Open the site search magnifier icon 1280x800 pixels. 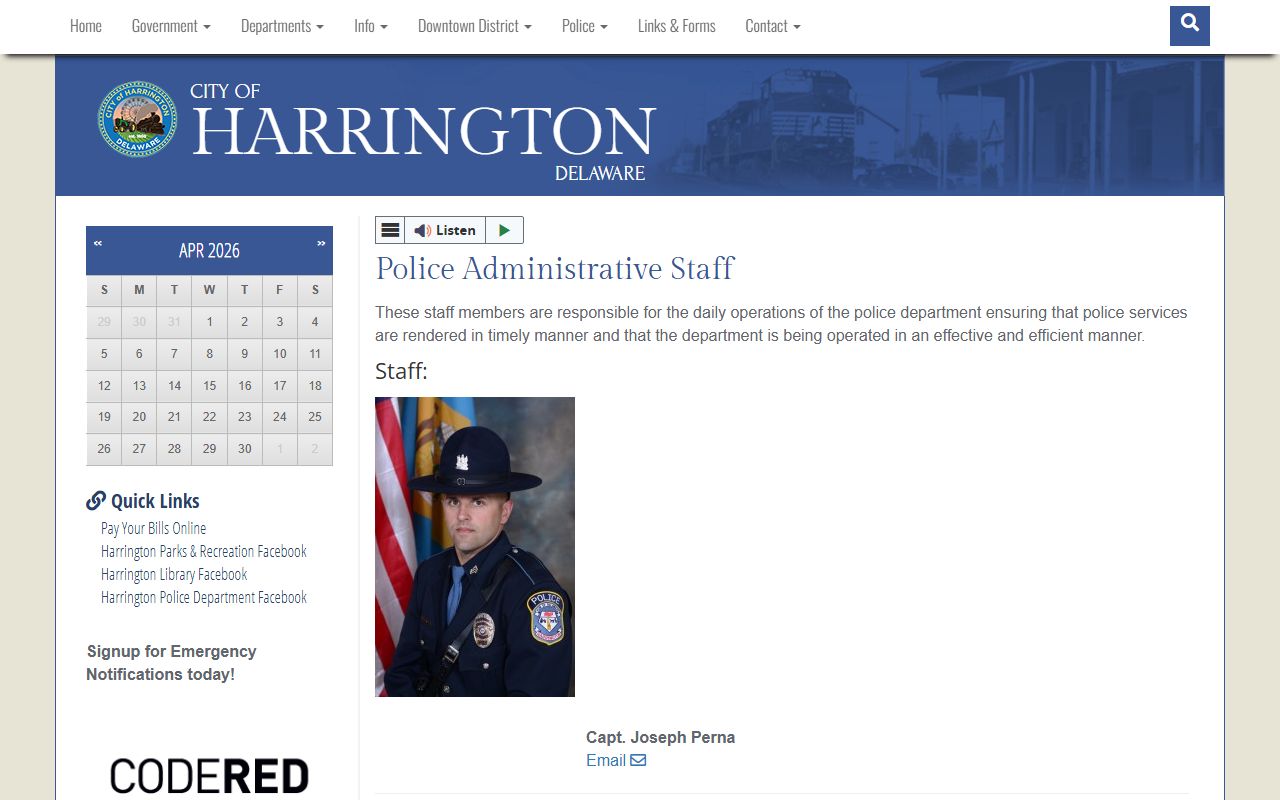(1189, 25)
